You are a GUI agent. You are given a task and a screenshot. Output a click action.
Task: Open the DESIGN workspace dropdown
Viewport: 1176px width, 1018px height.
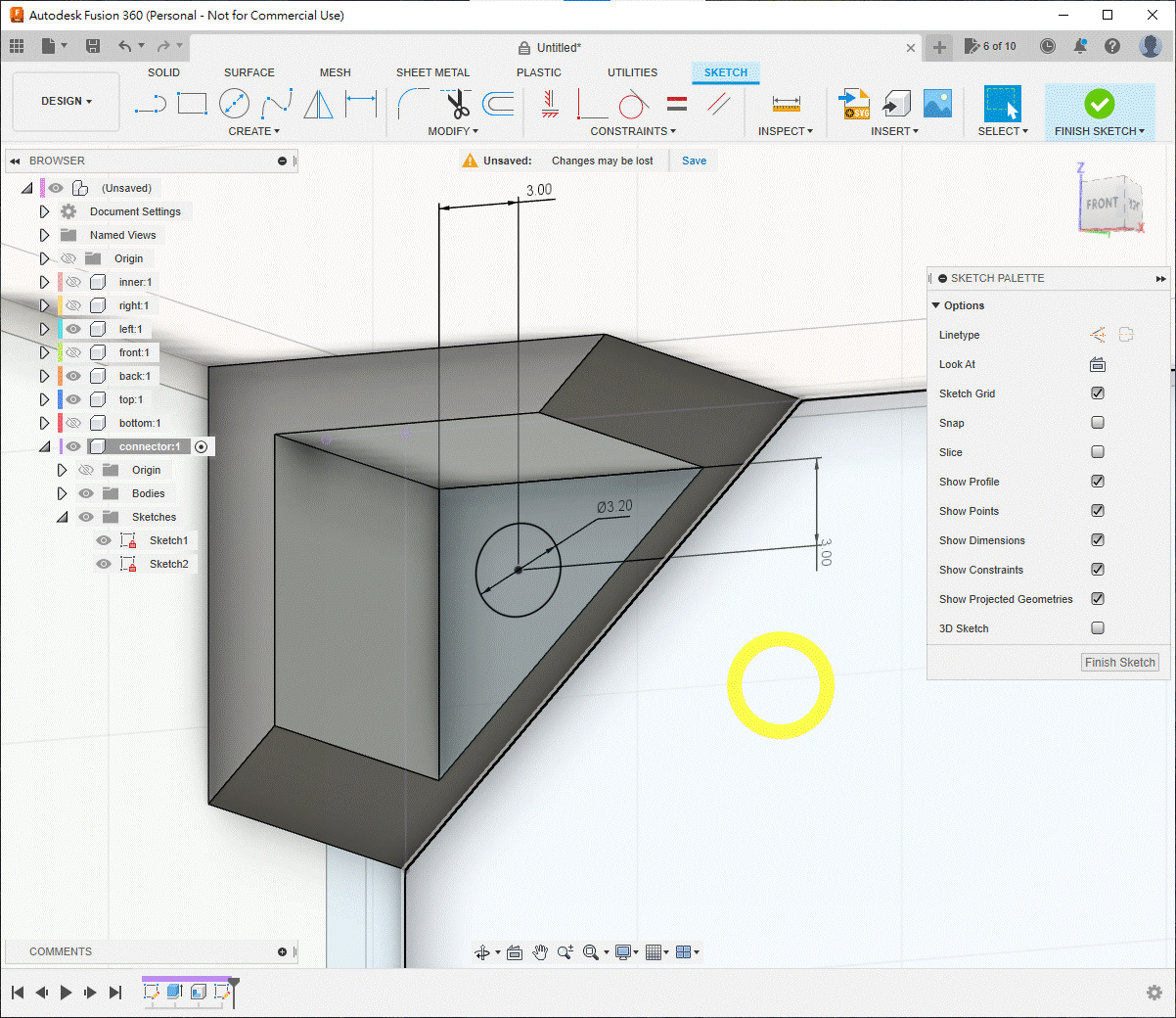coord(66,102)
